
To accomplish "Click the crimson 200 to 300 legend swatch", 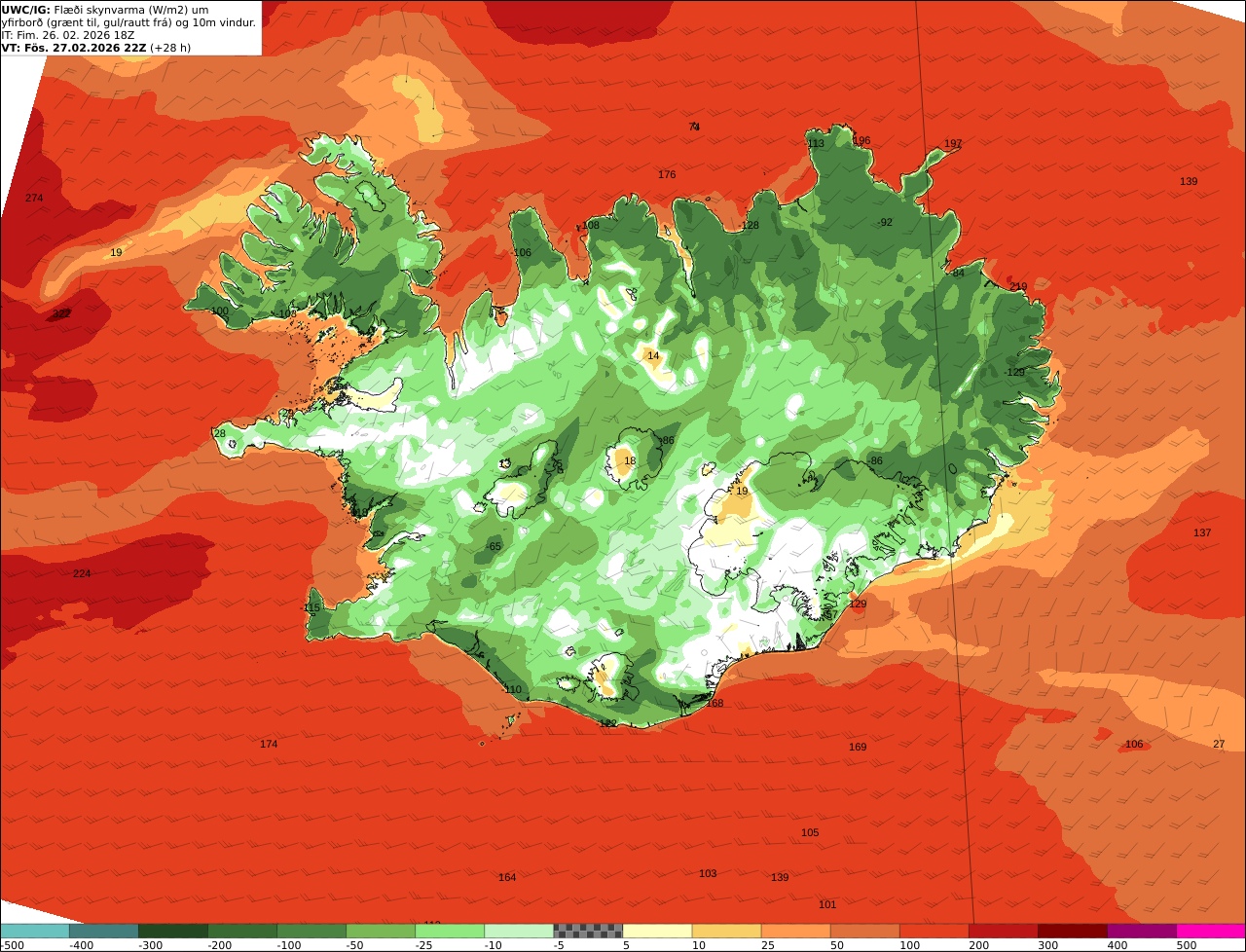I will 1003,931.
